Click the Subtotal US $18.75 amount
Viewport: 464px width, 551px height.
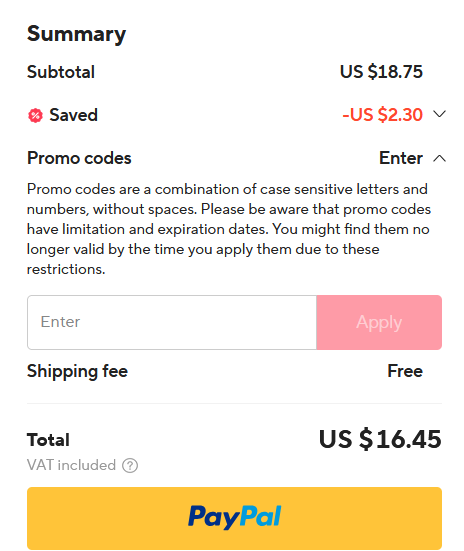(x=381, y=72)
